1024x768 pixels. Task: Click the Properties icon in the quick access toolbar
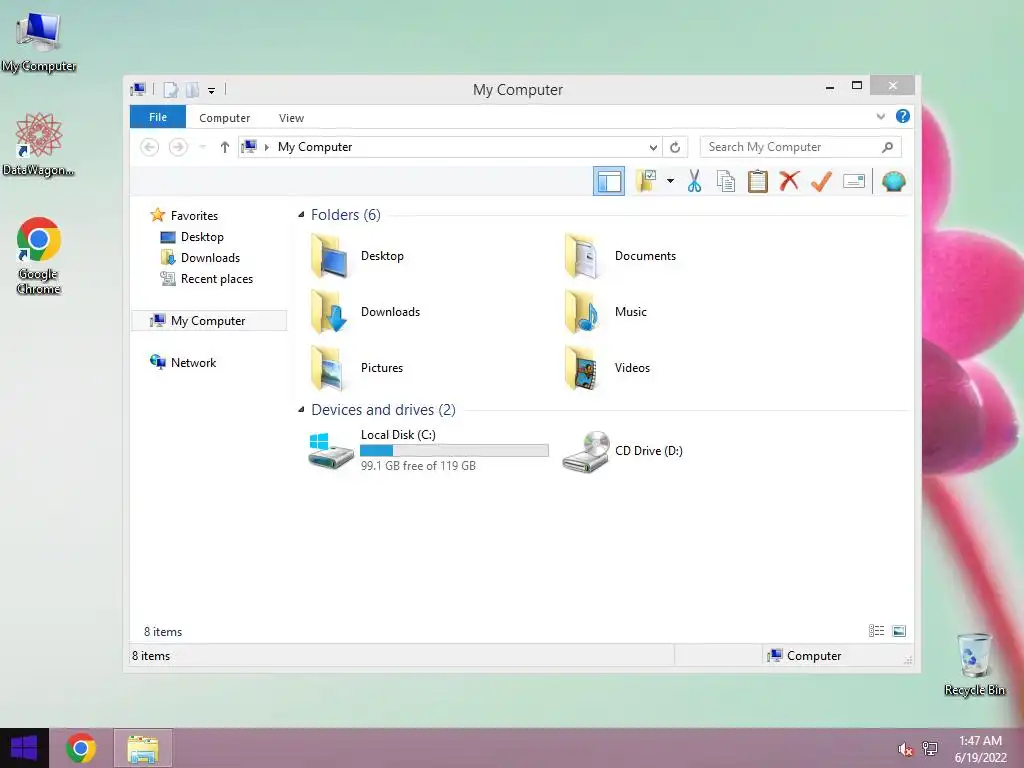point(170,90)
